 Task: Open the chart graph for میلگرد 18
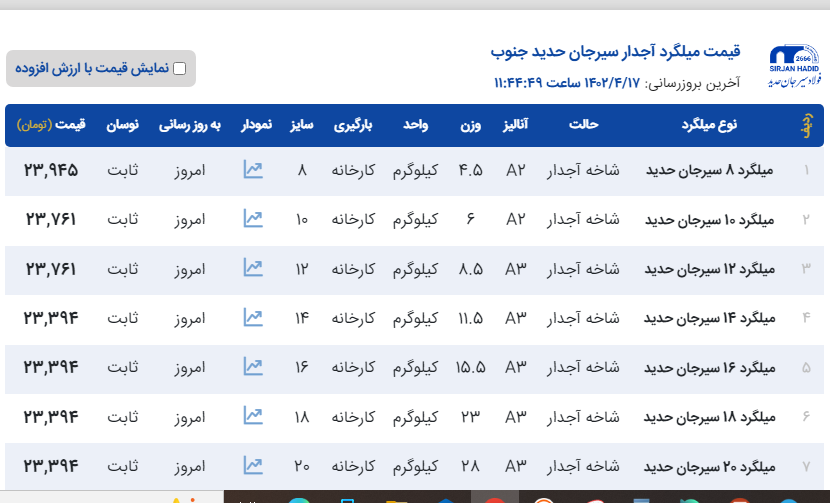pyautogui.click(x=252, y=416)
